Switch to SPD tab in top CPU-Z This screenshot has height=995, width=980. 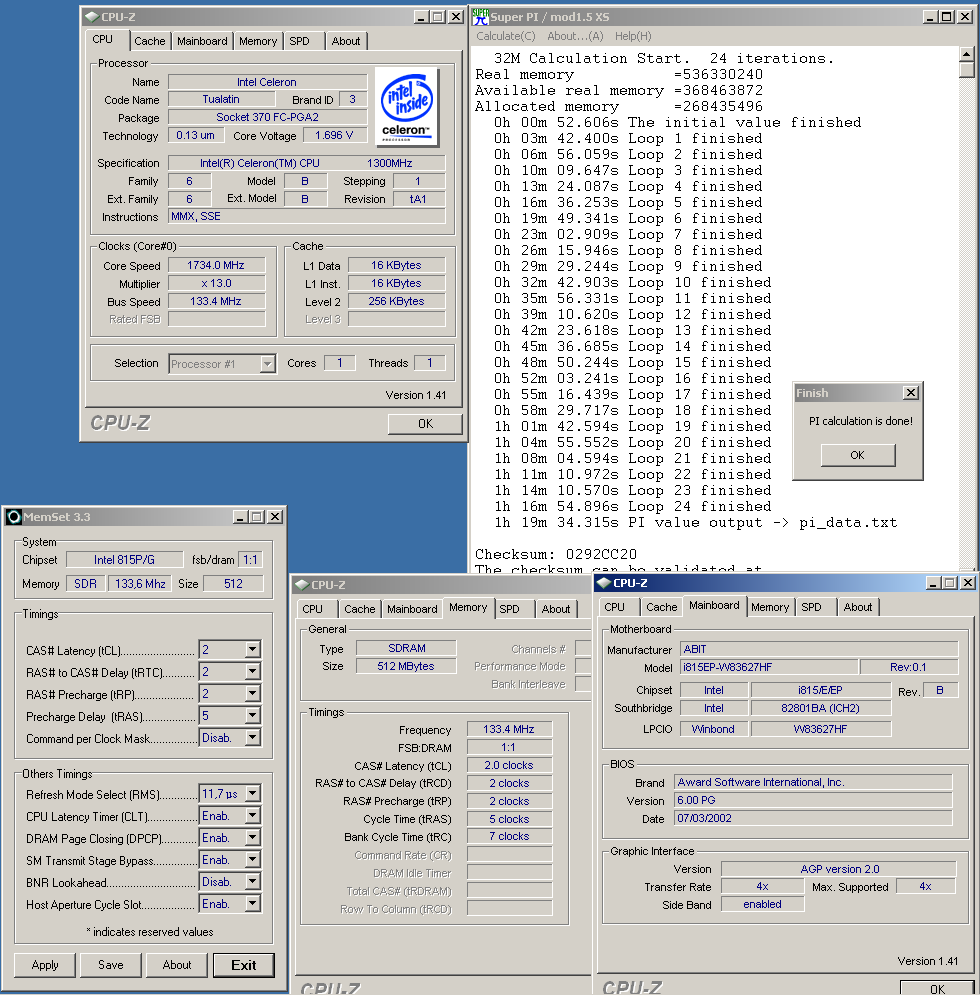point(300,41)
